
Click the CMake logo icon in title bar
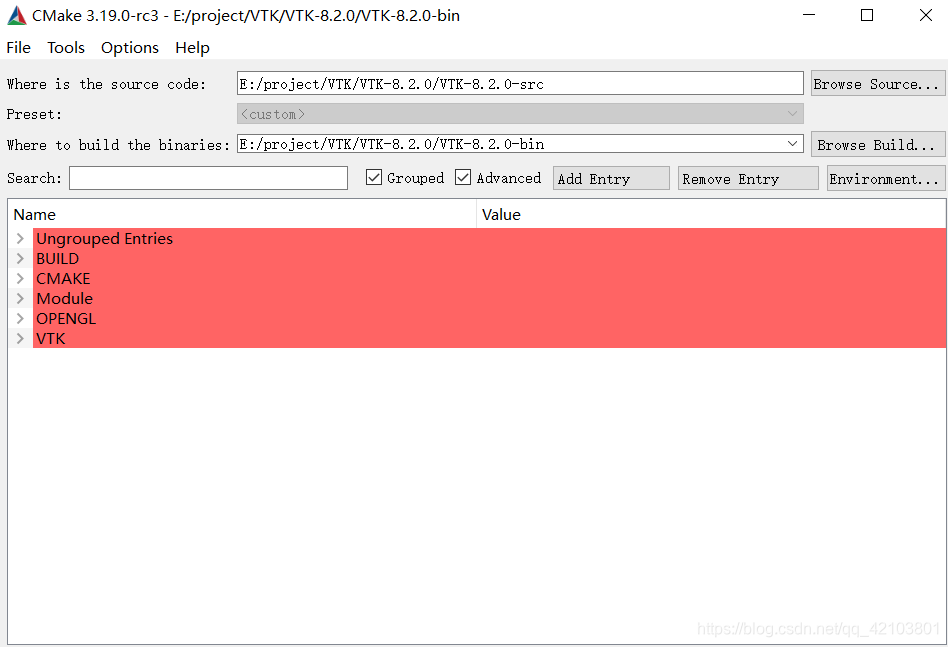(x=15, y=15)
